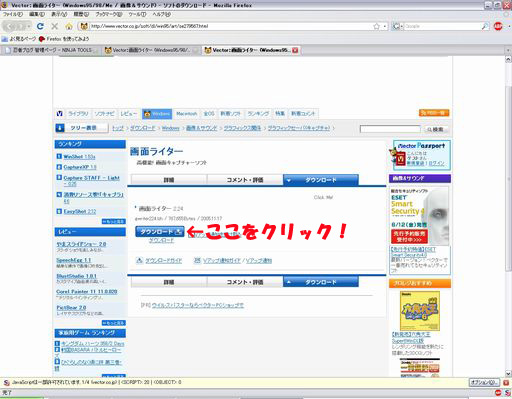Open the 表示 menu
Screen dimensions: 512x399
pyautogui.click(x=59, y=14)
